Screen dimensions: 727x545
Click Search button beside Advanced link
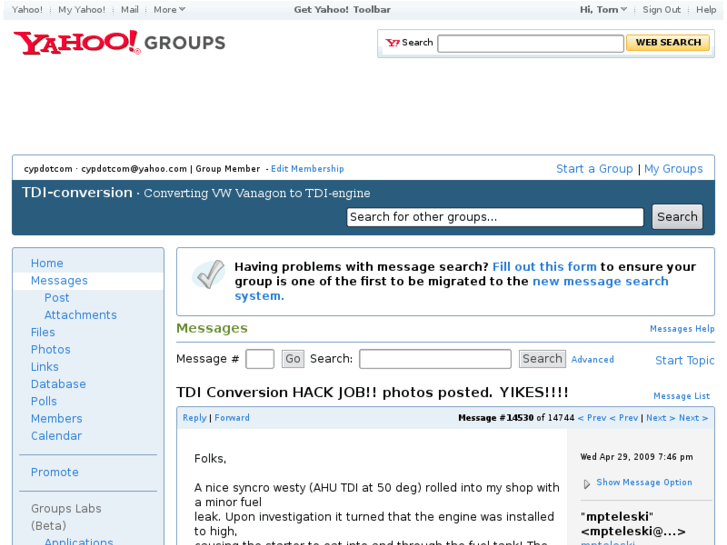pyautogui.click(x=542, y=359)
